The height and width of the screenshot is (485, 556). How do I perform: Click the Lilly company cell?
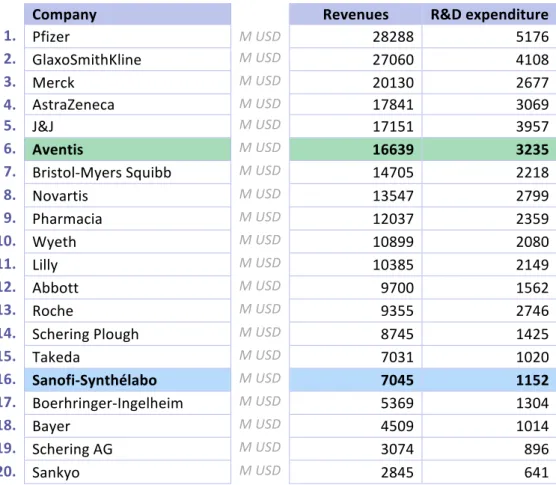tap(128, 264)
